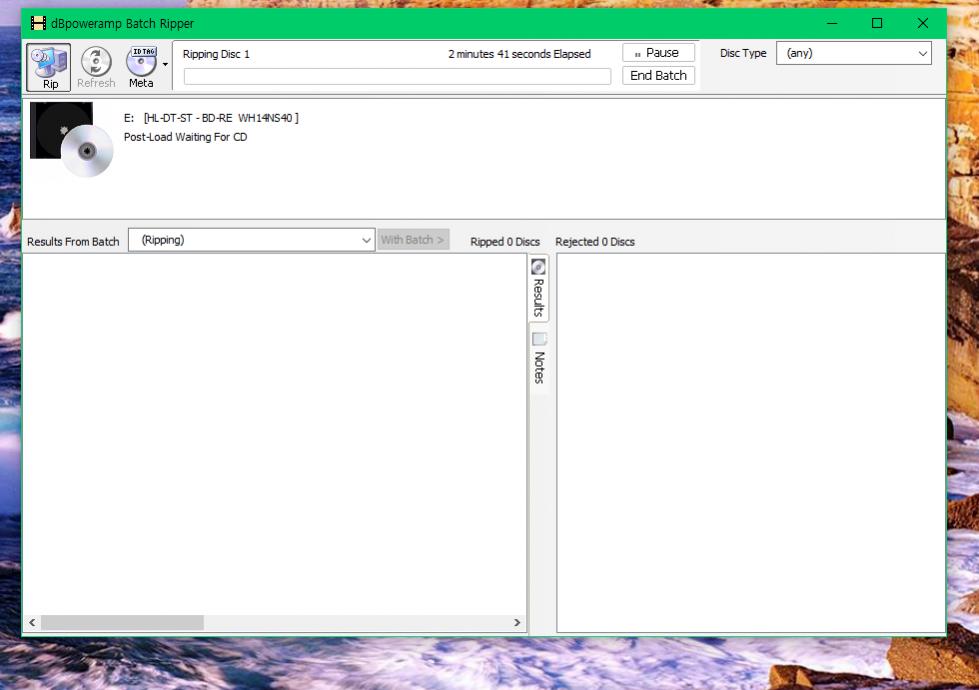Minimize the Batch Ripper window
979x690 pixels.
click(831, 23)
